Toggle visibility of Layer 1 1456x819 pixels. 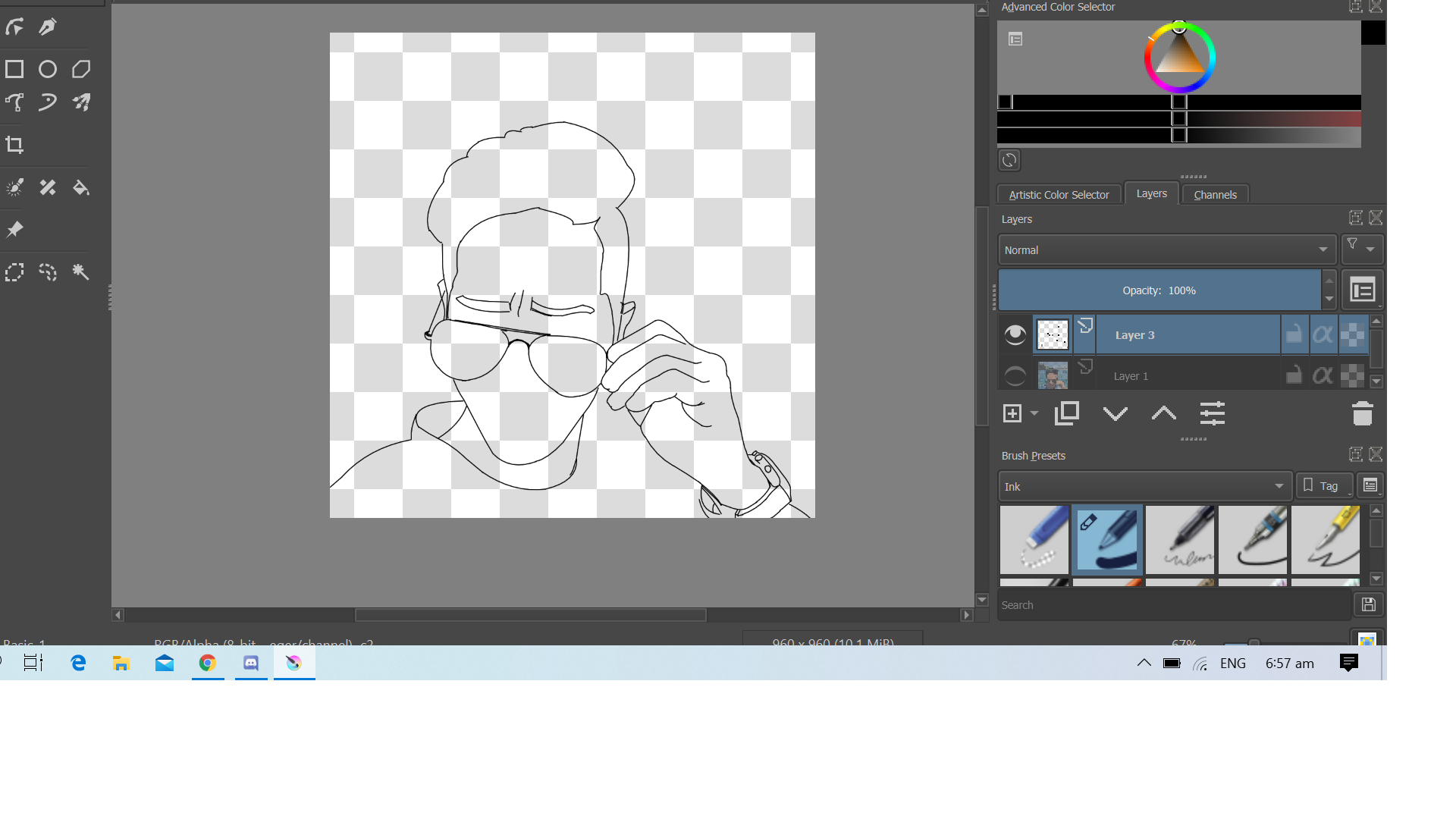click(x=1014, y=375)
